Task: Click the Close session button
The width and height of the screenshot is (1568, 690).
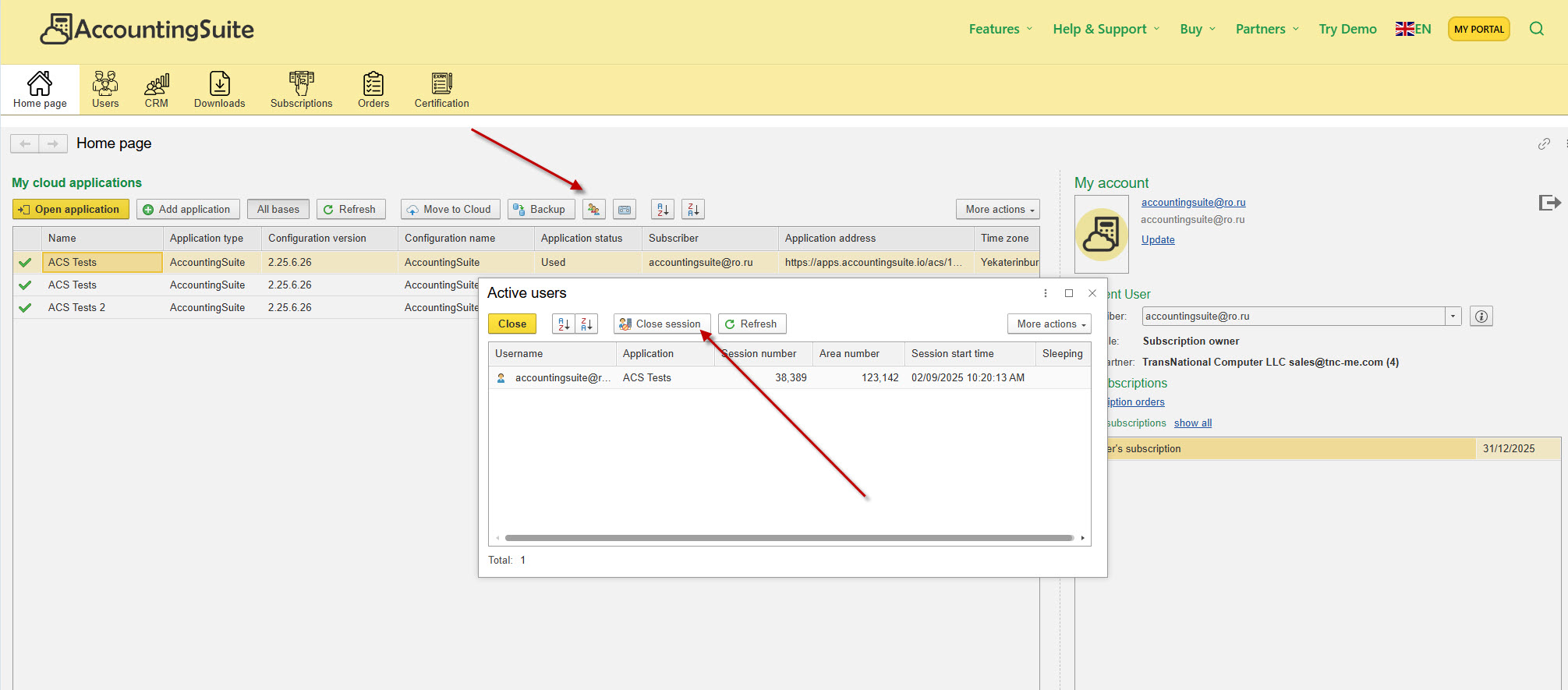Action: [x=662, y=324]
